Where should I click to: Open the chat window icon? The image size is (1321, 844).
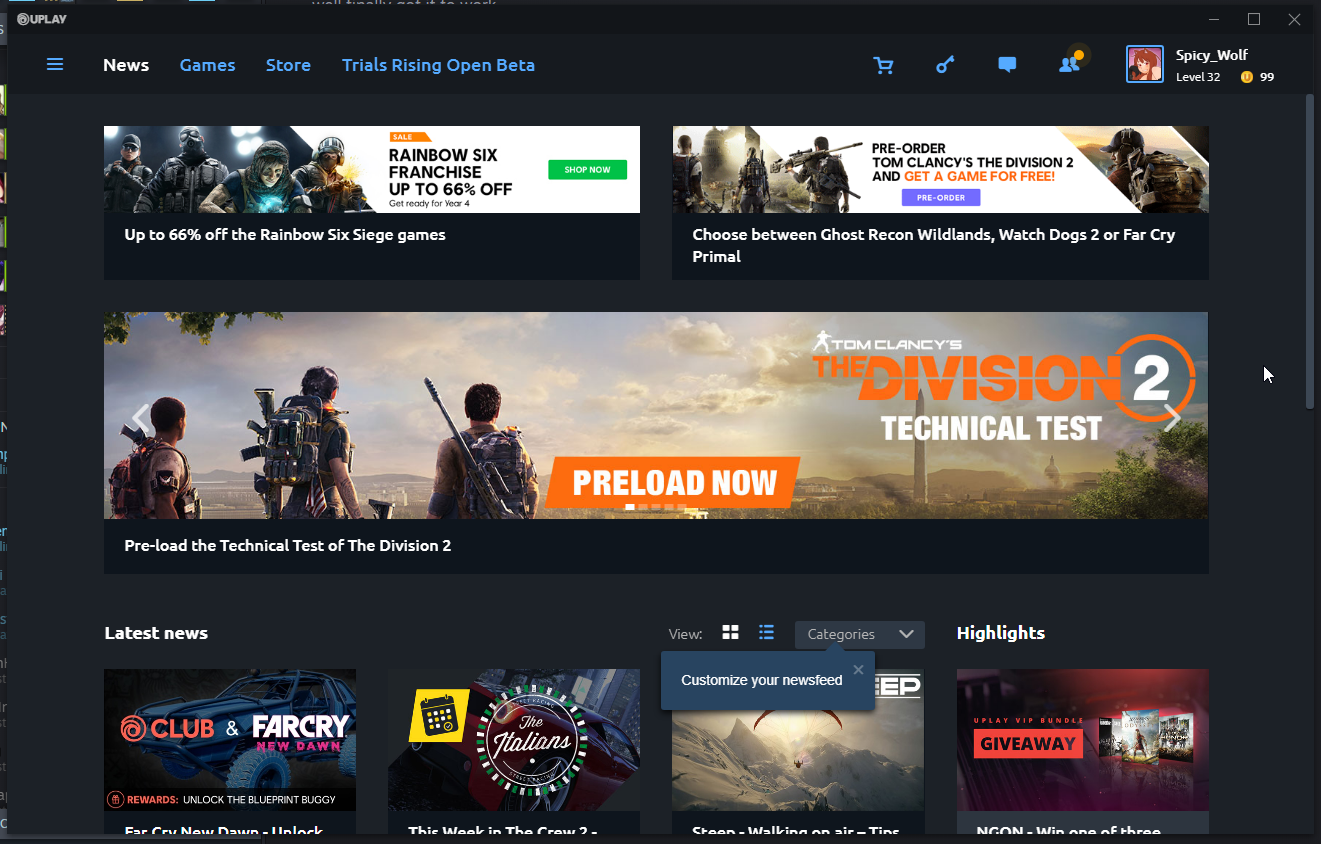point(1007,65)
